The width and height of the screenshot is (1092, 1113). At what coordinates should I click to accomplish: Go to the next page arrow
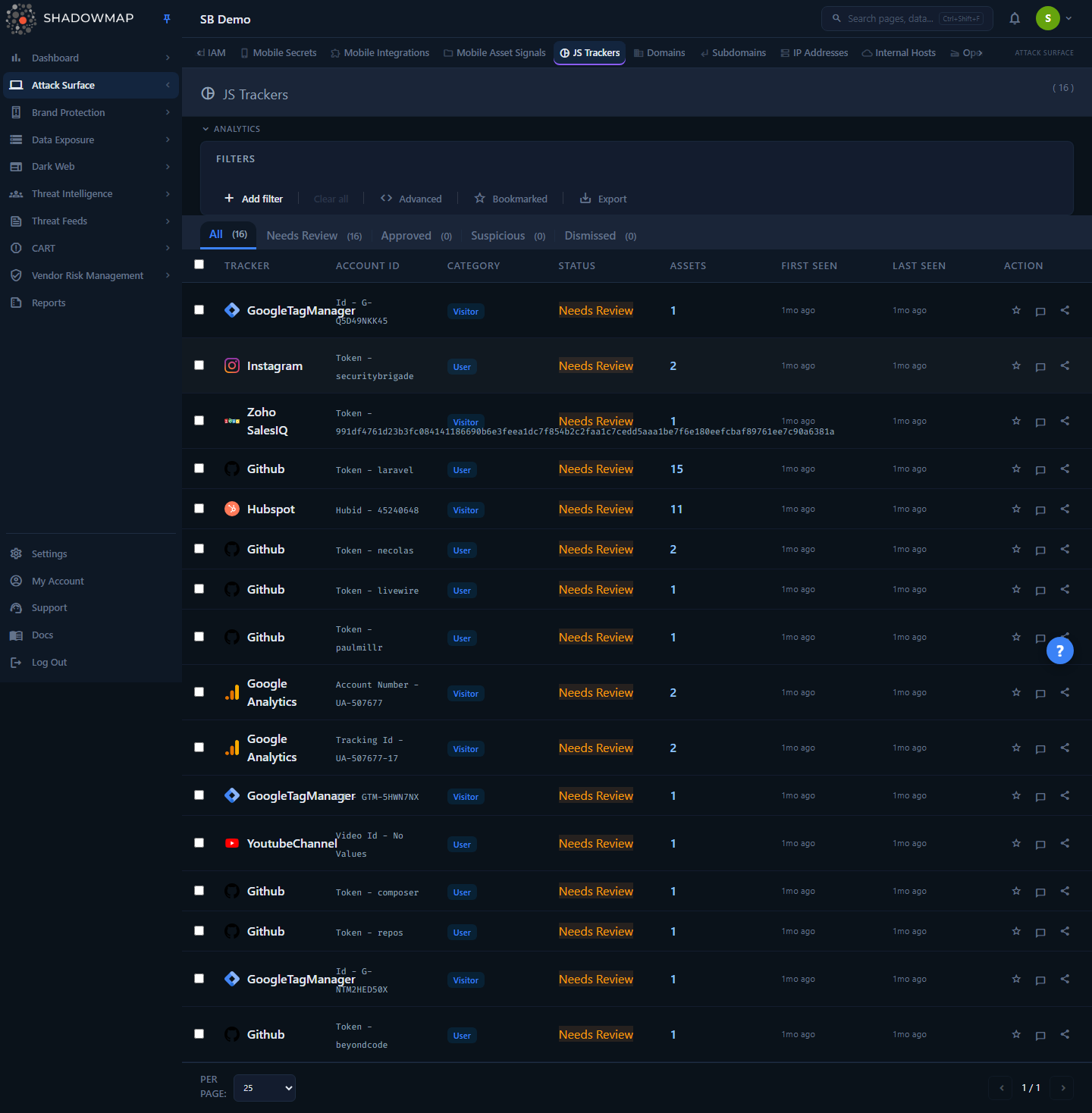coord(1063,1088)
